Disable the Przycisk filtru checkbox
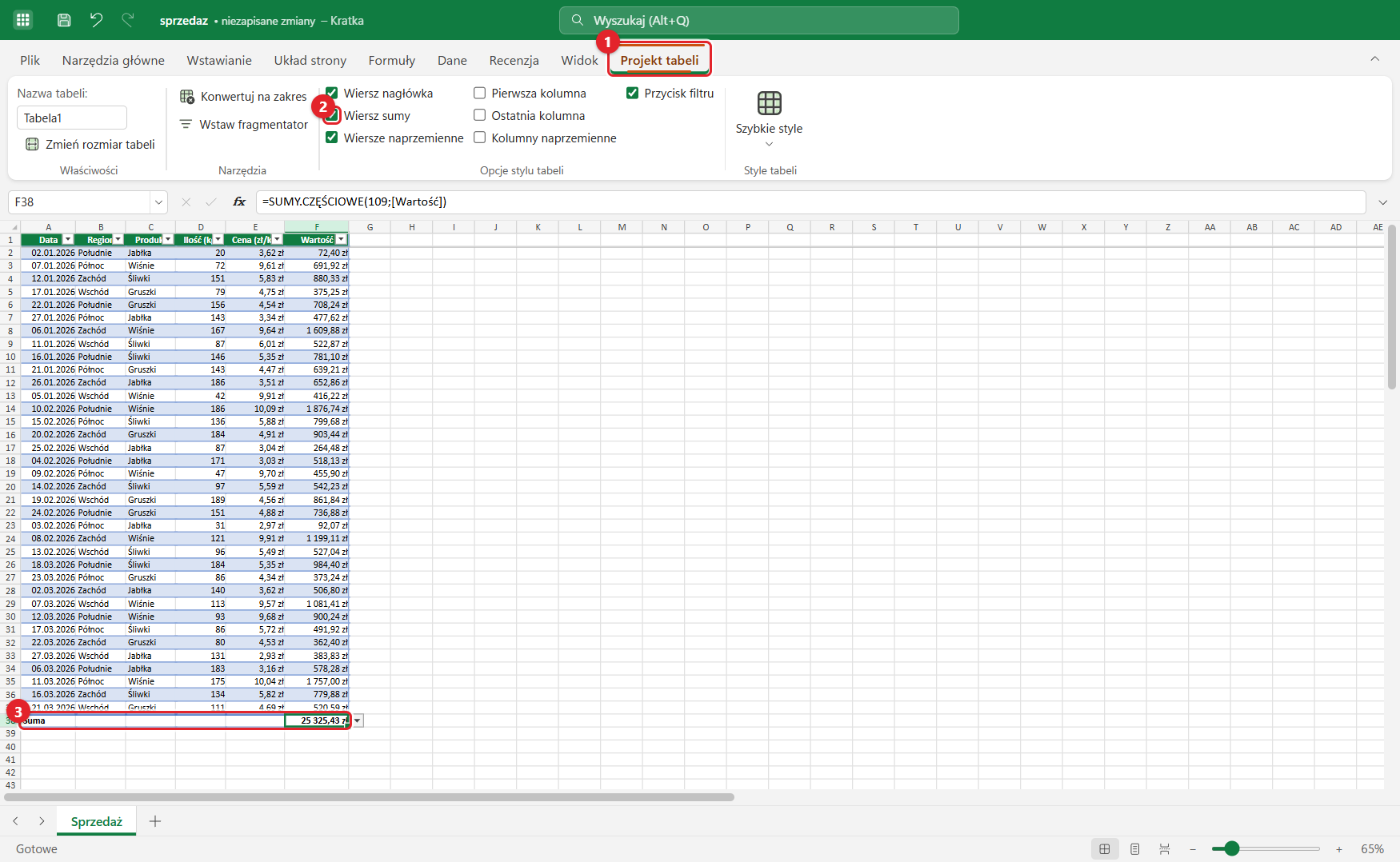The height and width of the screenshot is (862, 1400). point(633,93)
